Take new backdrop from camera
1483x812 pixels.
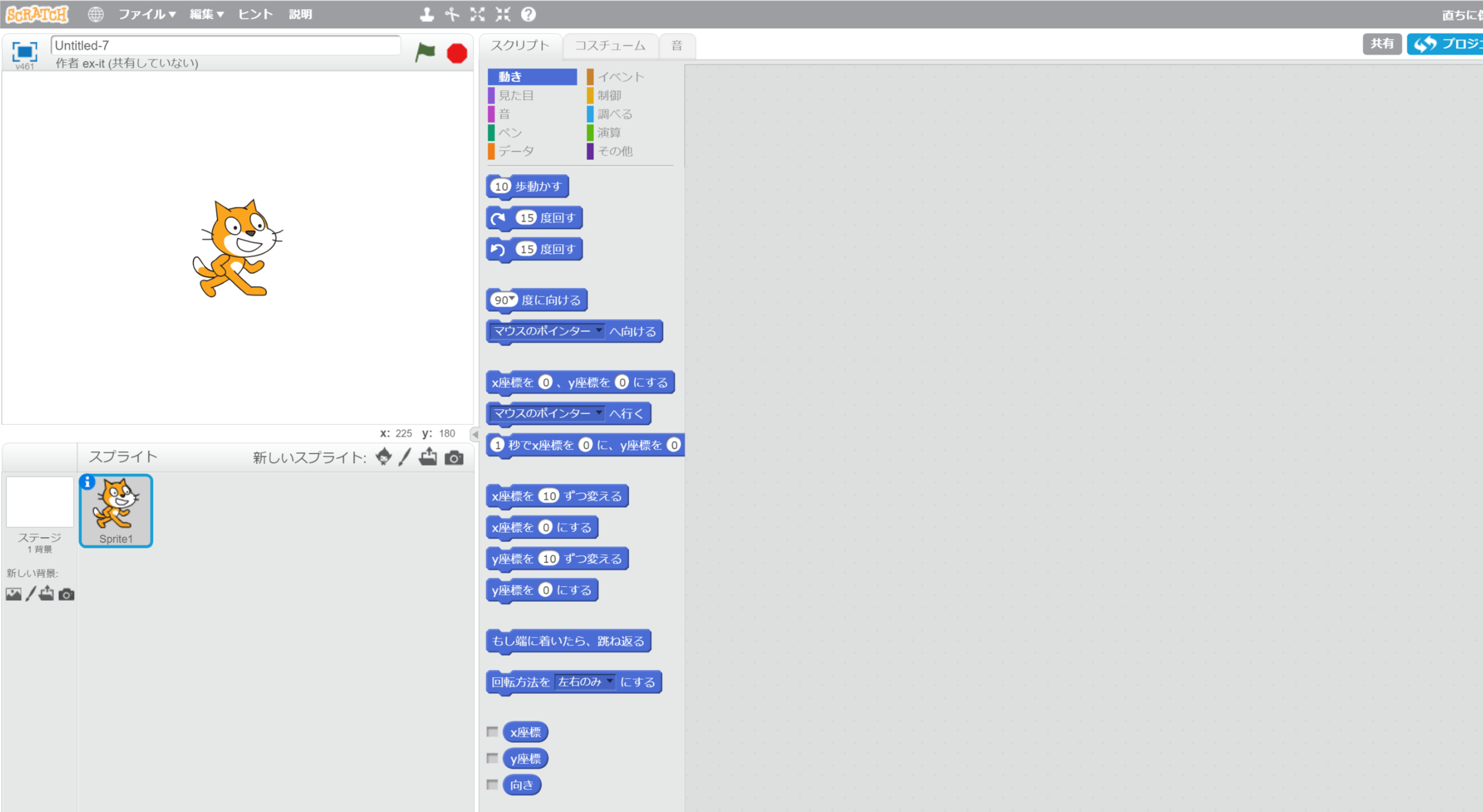coord(67,594)
